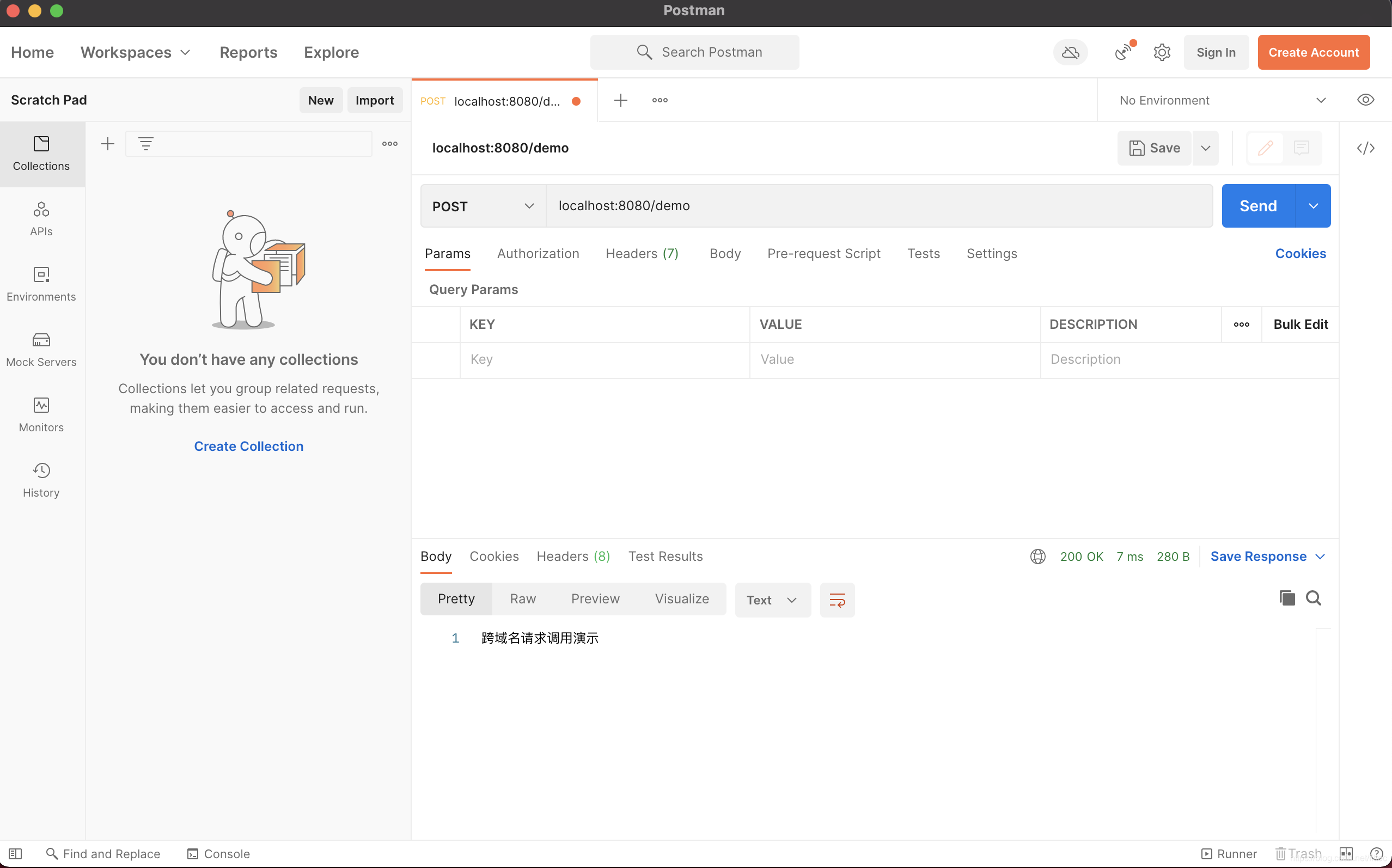Open the POST method dropdown
The image size is (1392, 868).
tap(483, 206)
